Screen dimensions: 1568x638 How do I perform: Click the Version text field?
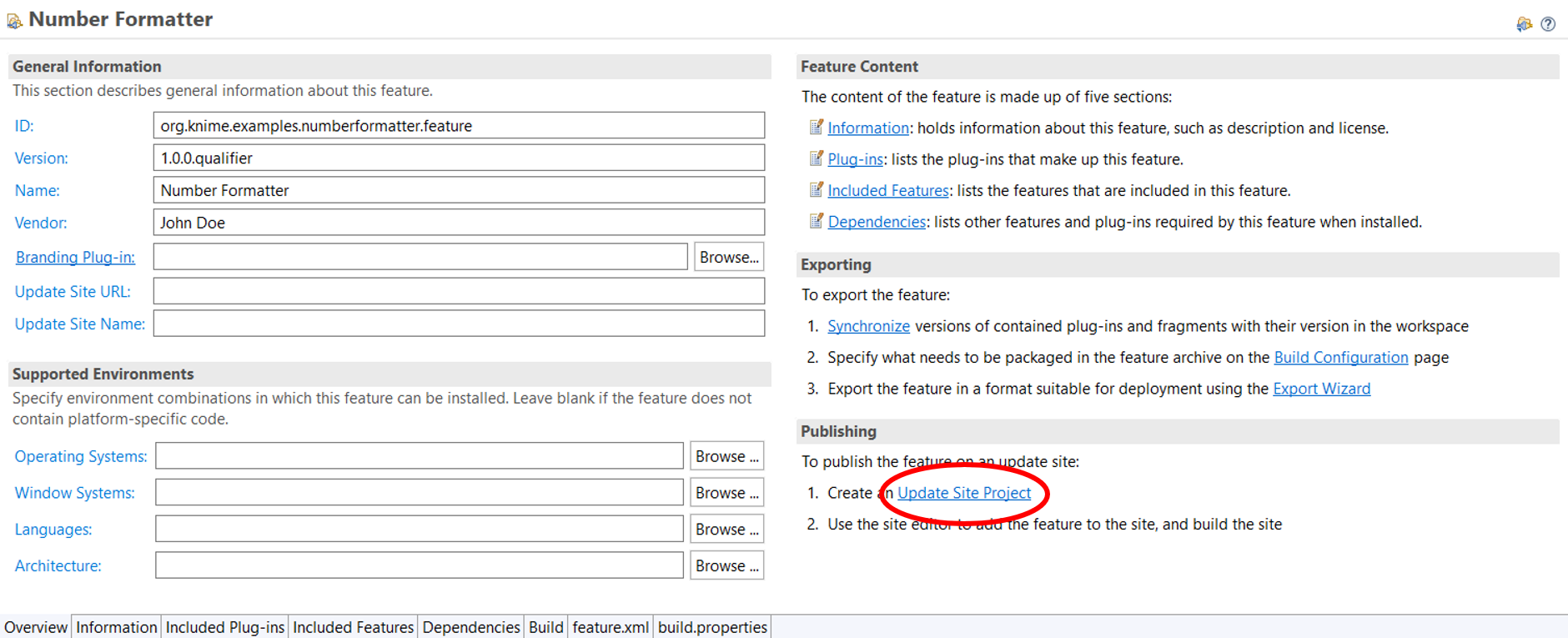click(x=459, y=158)
